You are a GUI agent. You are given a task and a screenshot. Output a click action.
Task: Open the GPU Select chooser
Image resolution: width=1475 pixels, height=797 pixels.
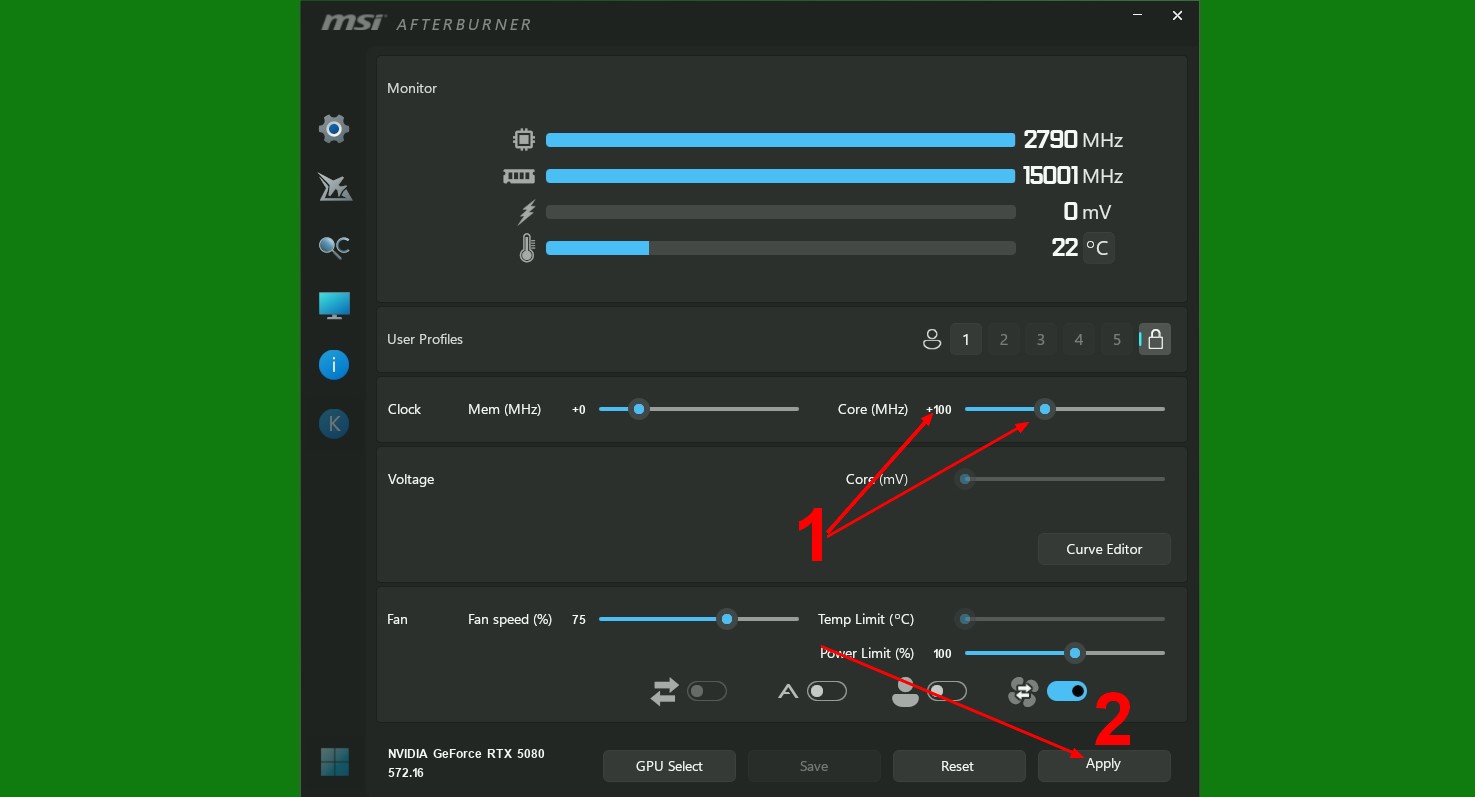[669, 766]
